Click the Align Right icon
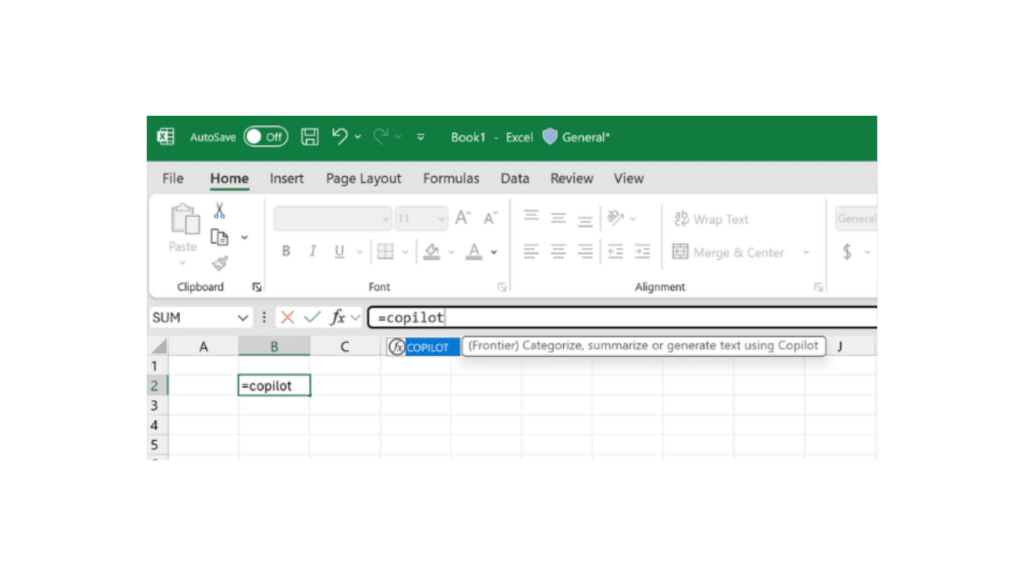Viewport: 1024px width, 576px height. 585,251
